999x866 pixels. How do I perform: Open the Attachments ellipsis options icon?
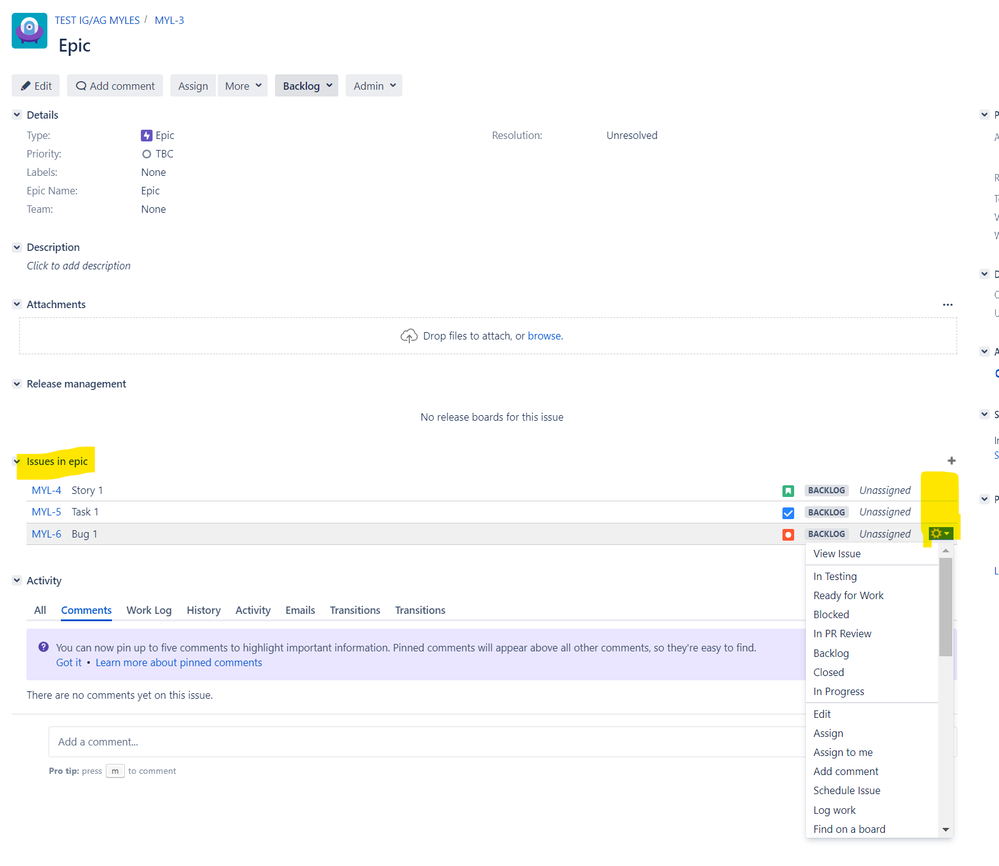click(x=947, y=304)
